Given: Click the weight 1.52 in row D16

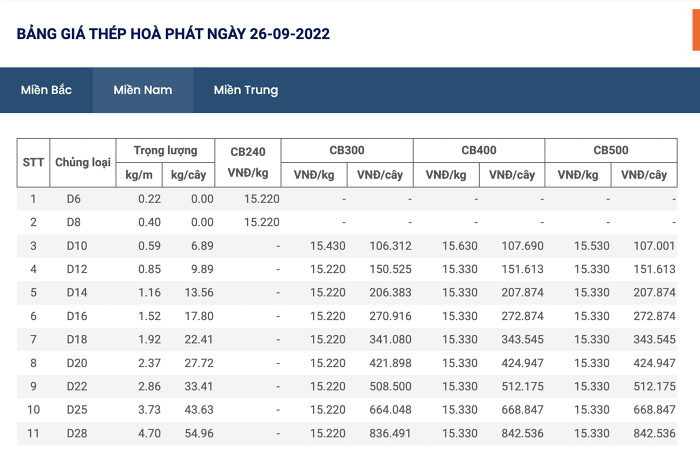Looking at the screenshot, I should 150,316.
